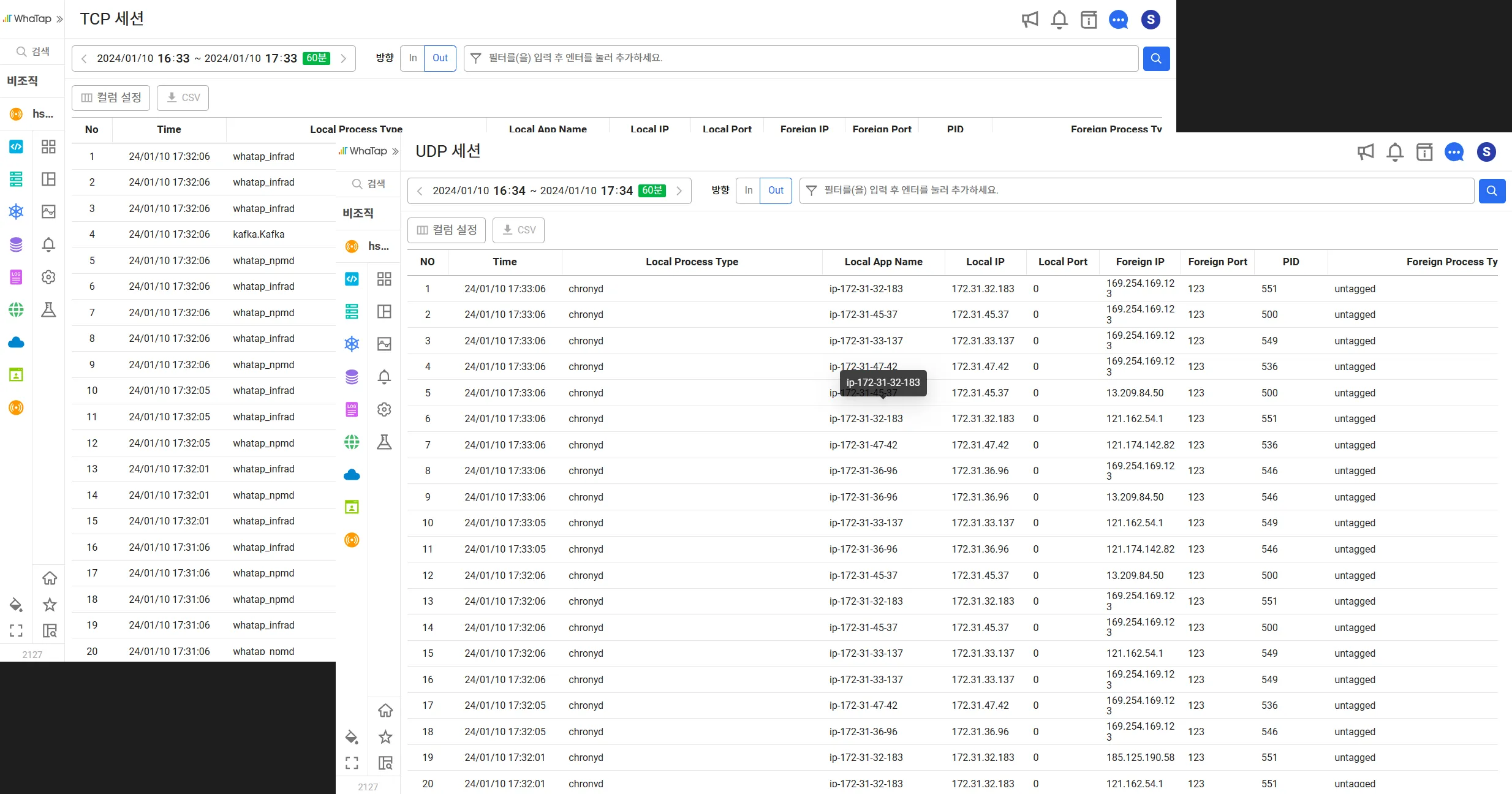Expand WhaTap sidebar in TCP window
1512x794 pixels.
pyautogui.click(x=59, y=19)
